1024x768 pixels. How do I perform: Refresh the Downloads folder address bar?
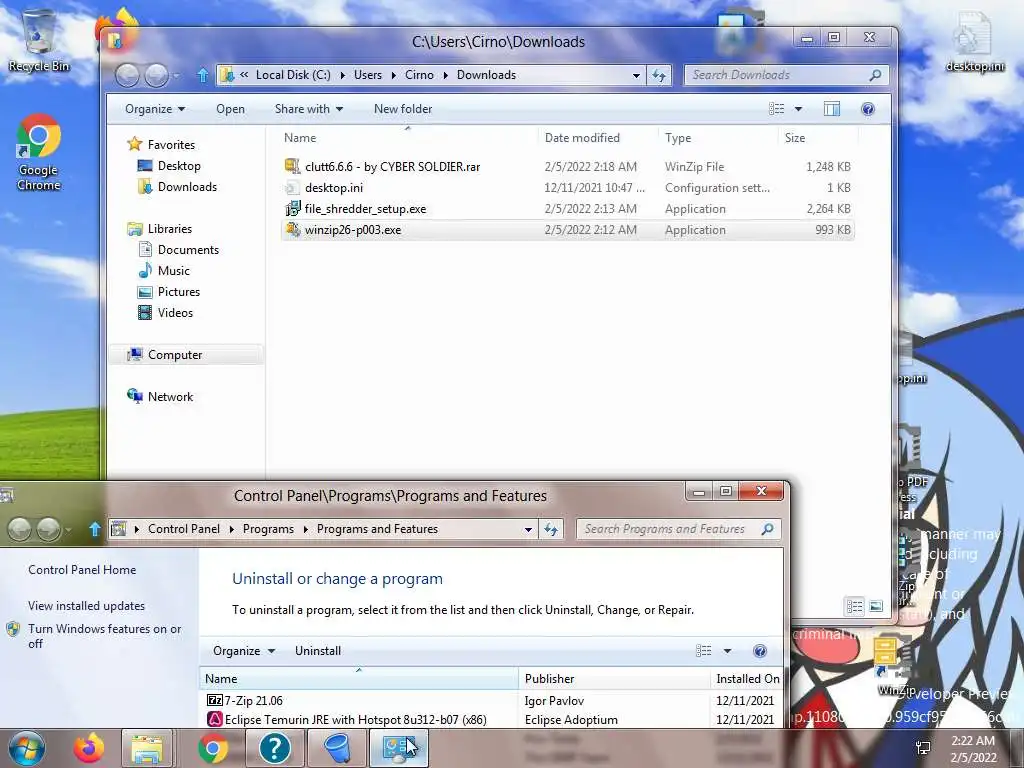[x=659, y=75]
